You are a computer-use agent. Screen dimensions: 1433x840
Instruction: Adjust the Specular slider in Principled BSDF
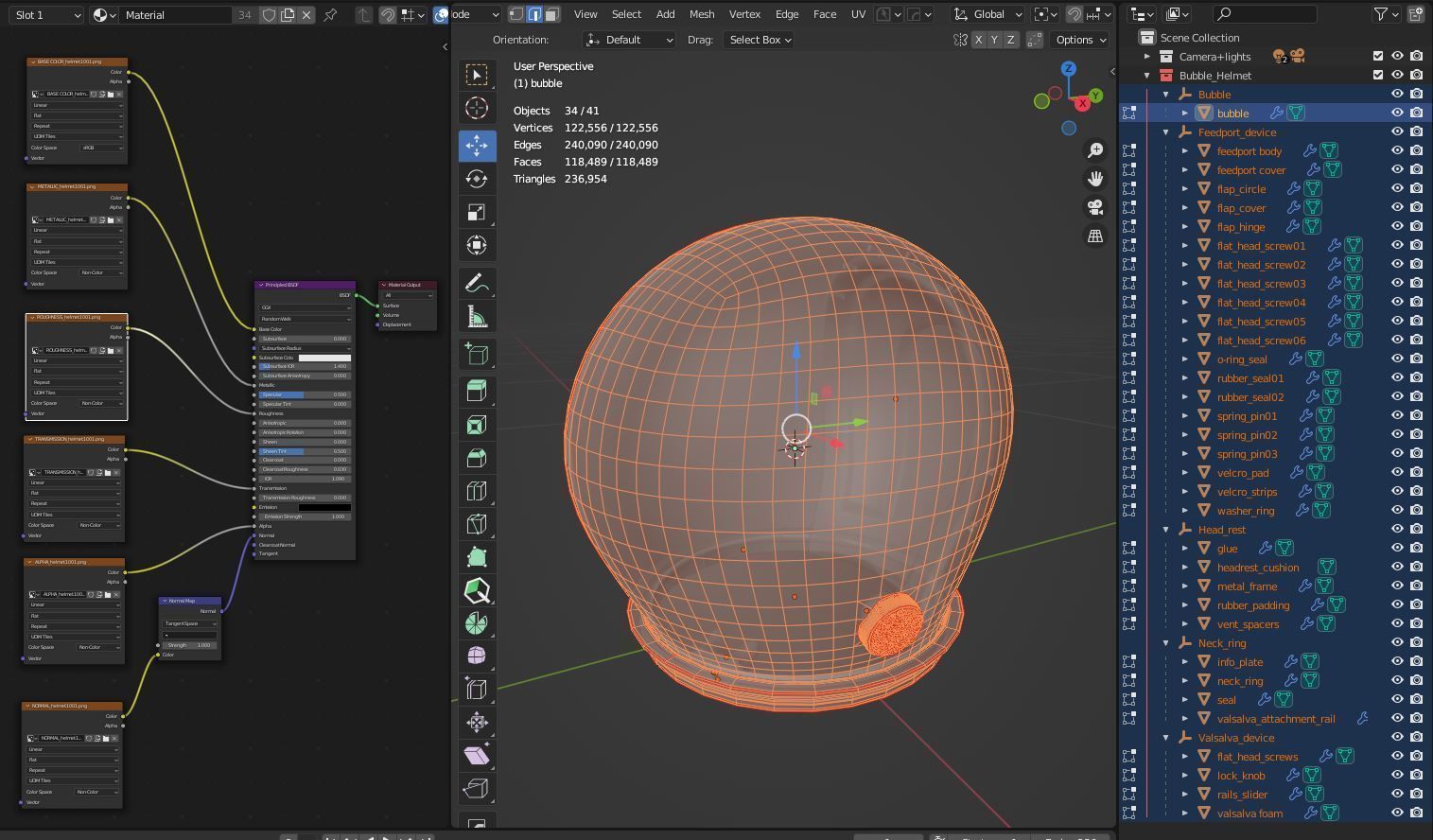(305, 394)
